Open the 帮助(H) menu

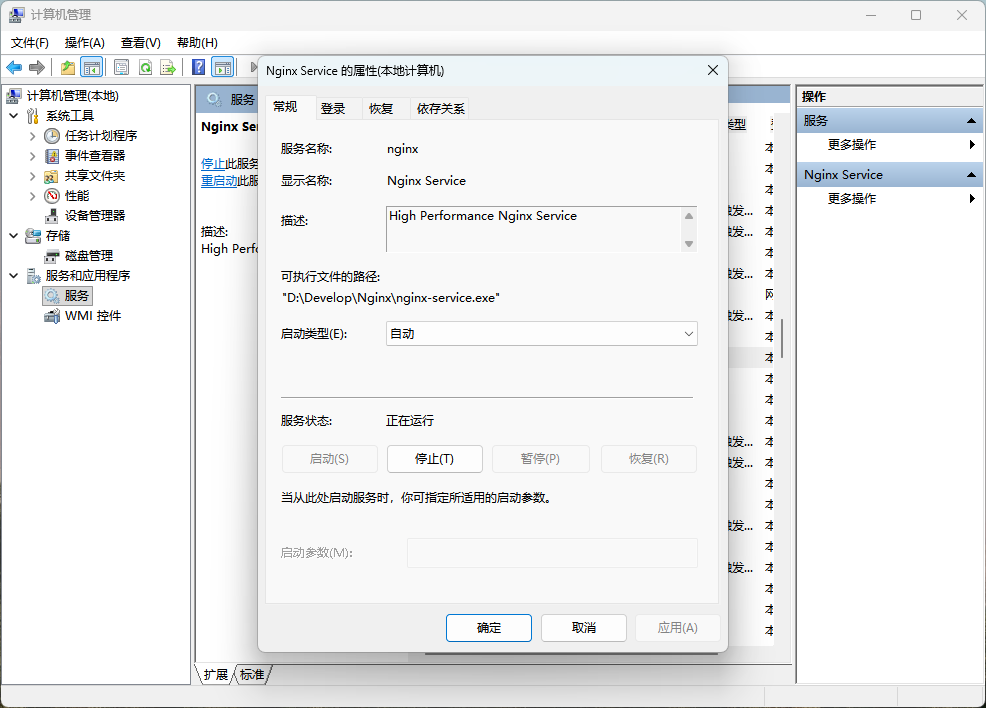(x=197, y=43)
